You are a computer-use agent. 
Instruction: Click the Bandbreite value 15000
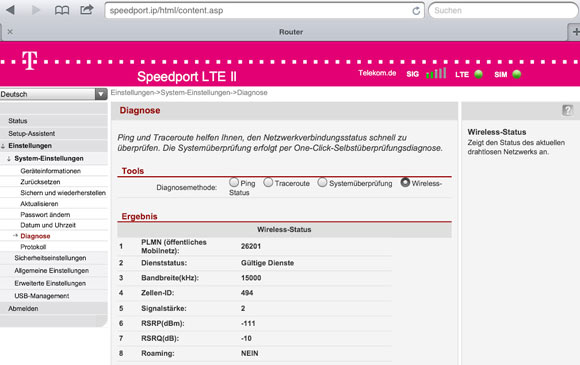pos(251,278)
